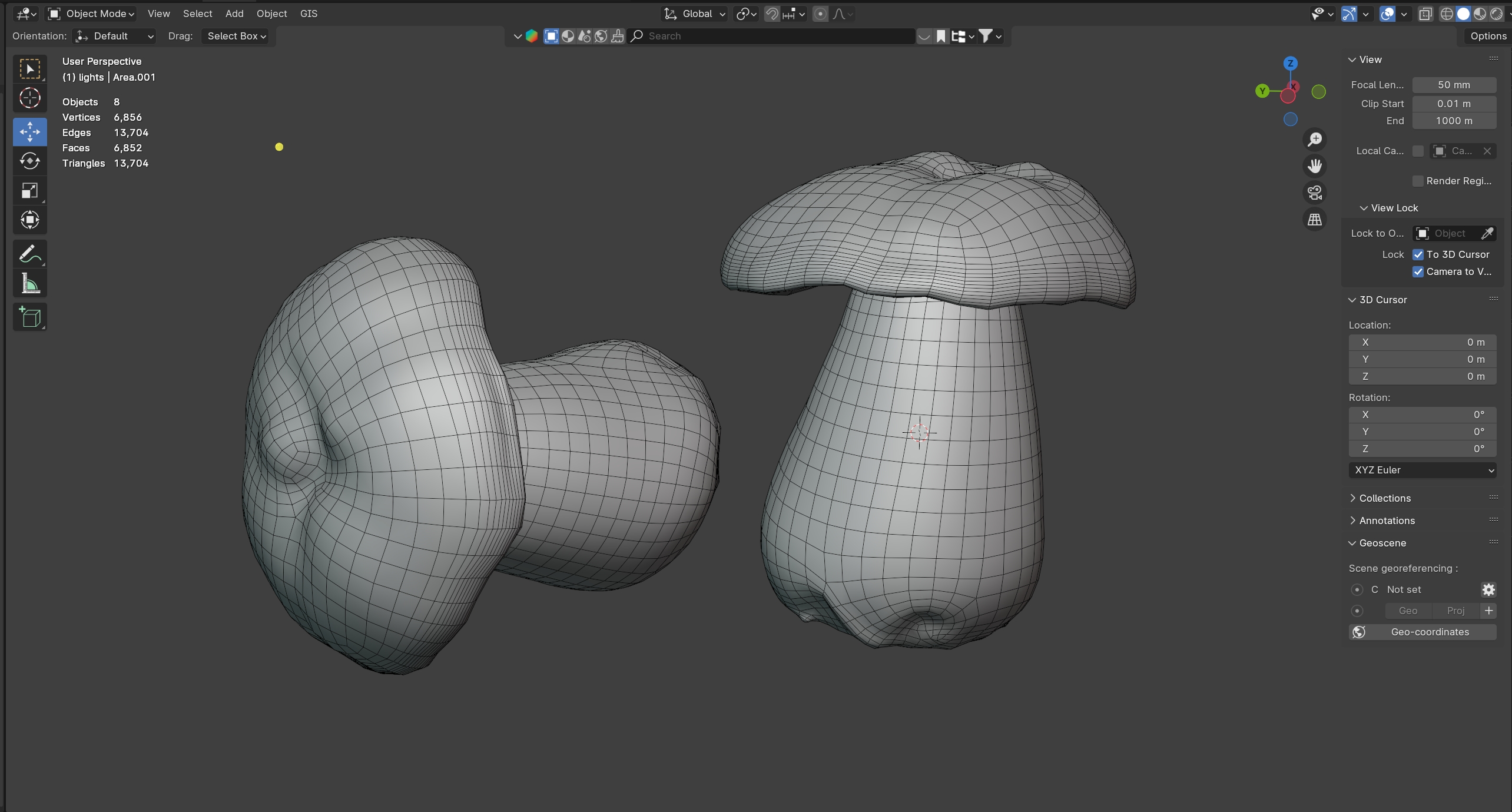Choose the Scale tool
Screen dimensions: 1512x812
29,190
